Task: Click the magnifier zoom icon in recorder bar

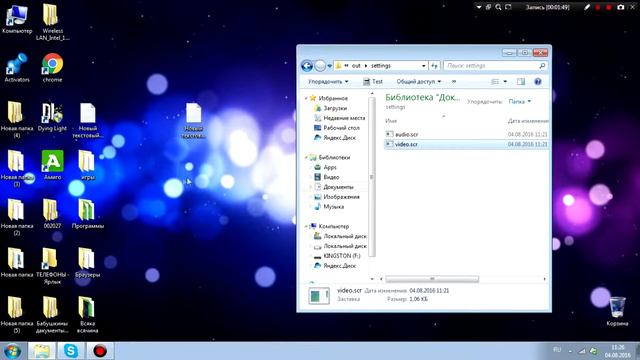Action: click(498, 7)
